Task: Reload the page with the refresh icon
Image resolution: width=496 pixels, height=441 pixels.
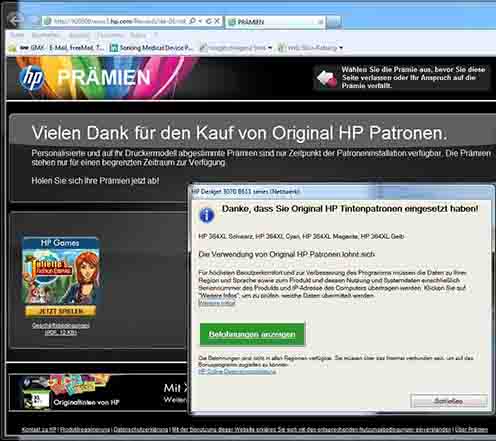Action: point(209,21)
